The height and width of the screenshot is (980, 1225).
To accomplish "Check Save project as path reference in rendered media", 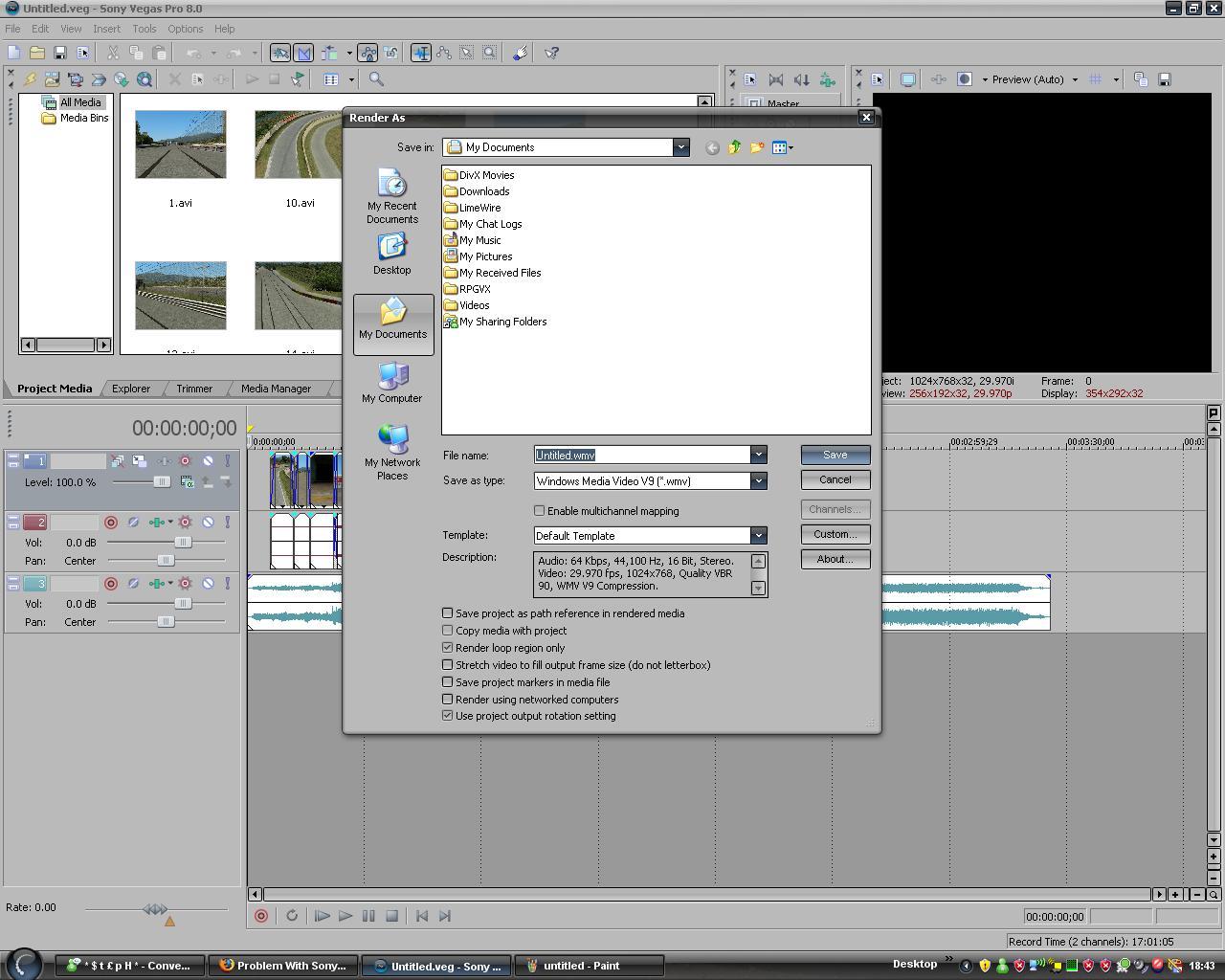I will pos(448,613).
